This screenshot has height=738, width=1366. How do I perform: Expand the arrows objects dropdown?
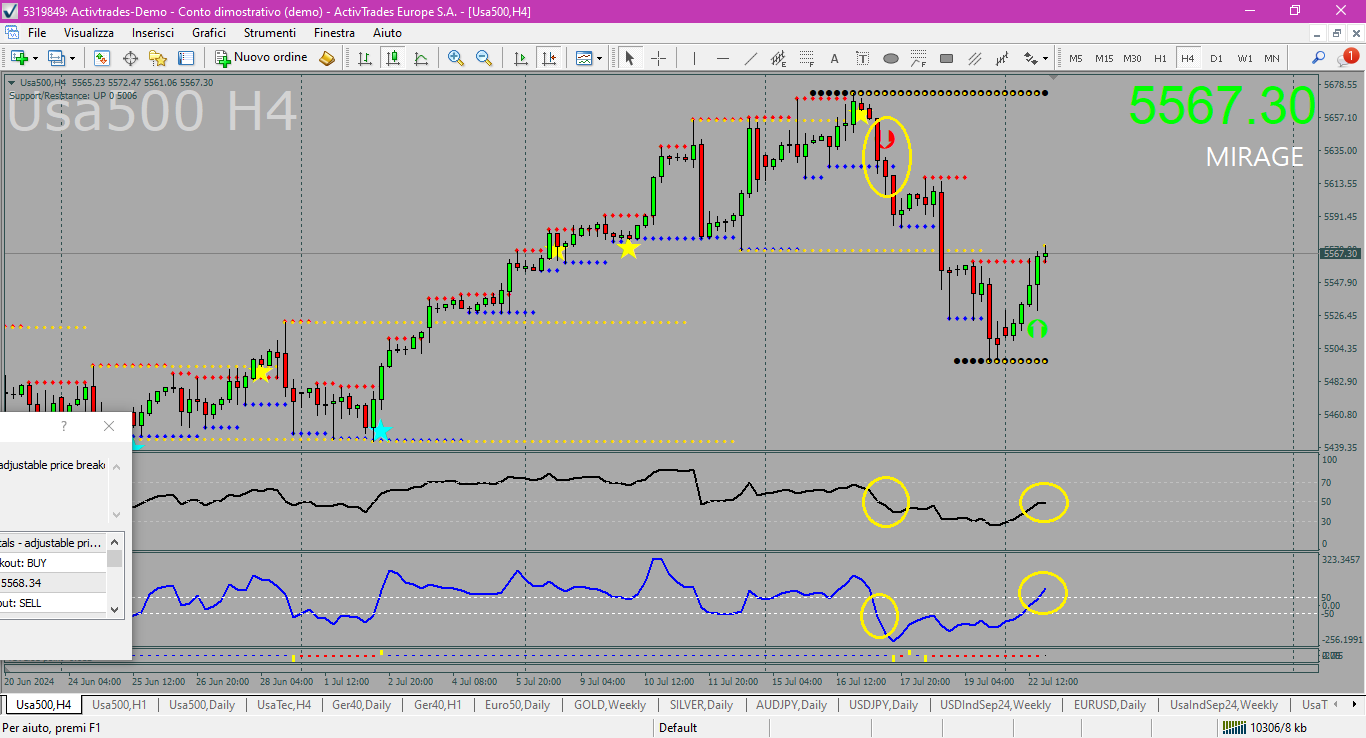[1046, 58]
